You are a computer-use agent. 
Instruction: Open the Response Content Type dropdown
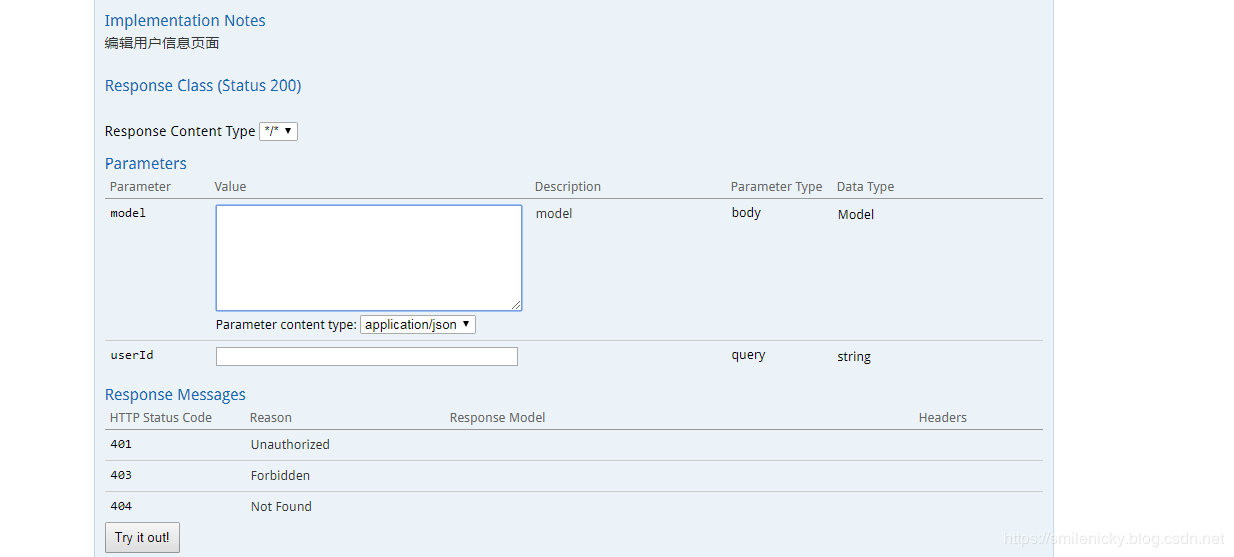[278, 131]
